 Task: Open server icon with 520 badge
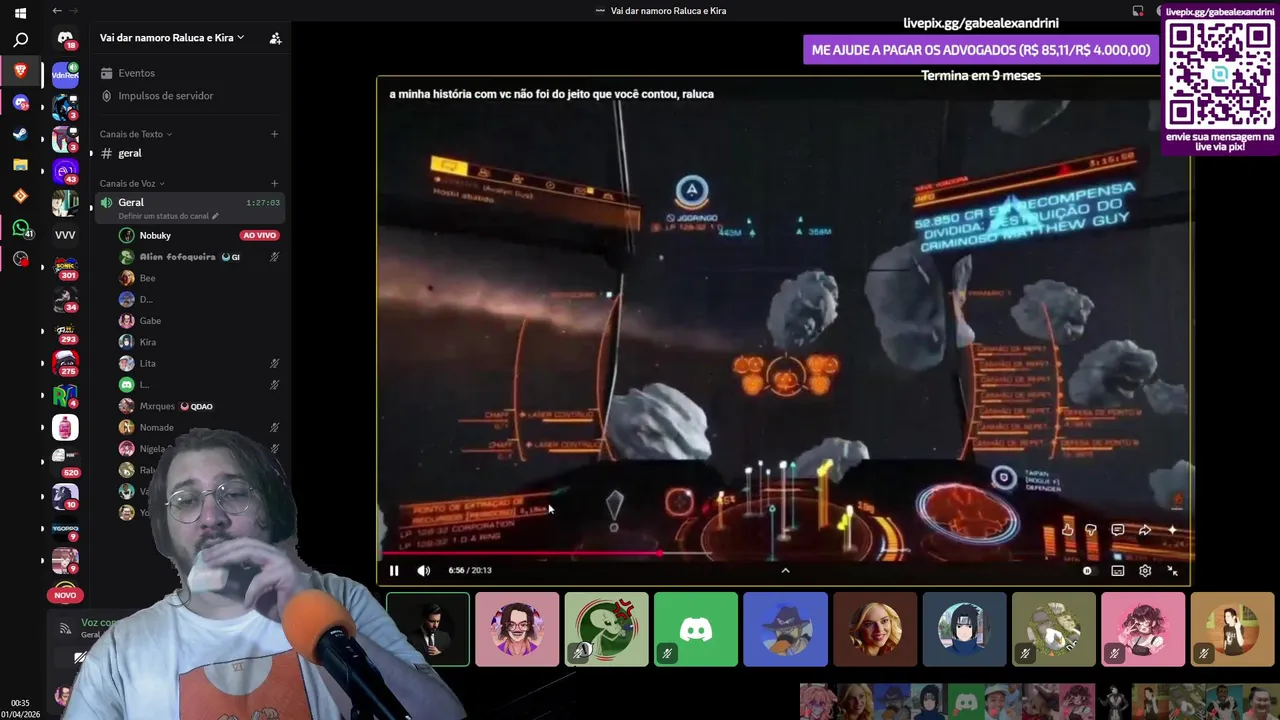click(x=65, y=460)
